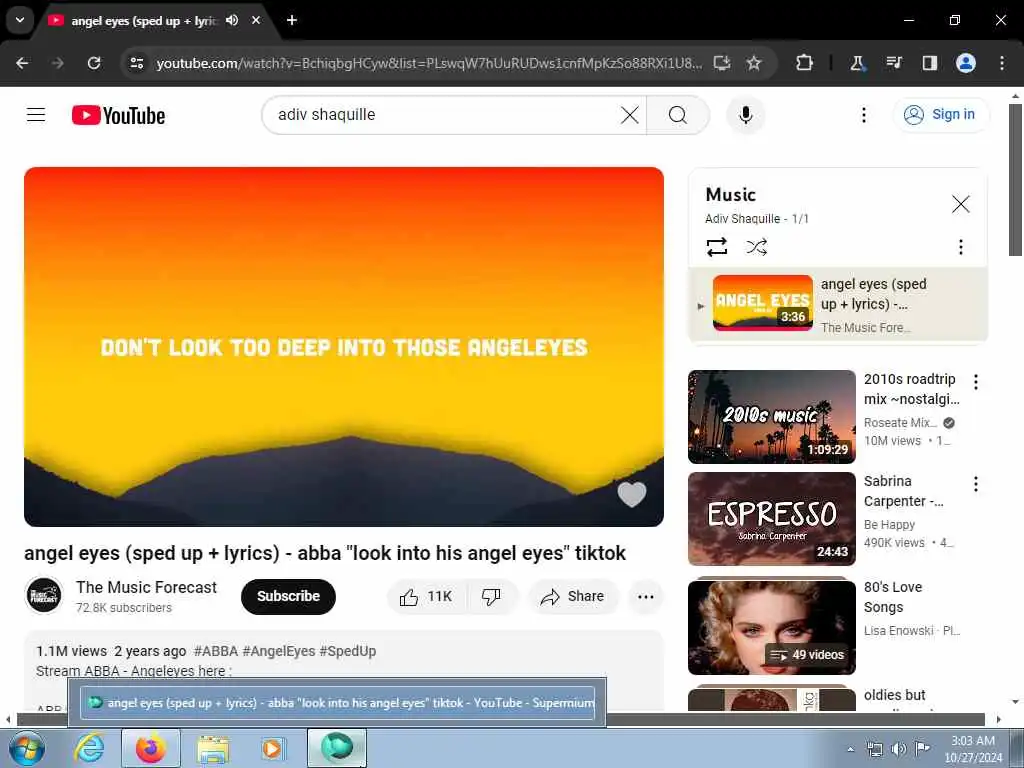Open Windows Explorer from the taskbar
This screenshot has height=768, width=1024.
coord(213,748)
